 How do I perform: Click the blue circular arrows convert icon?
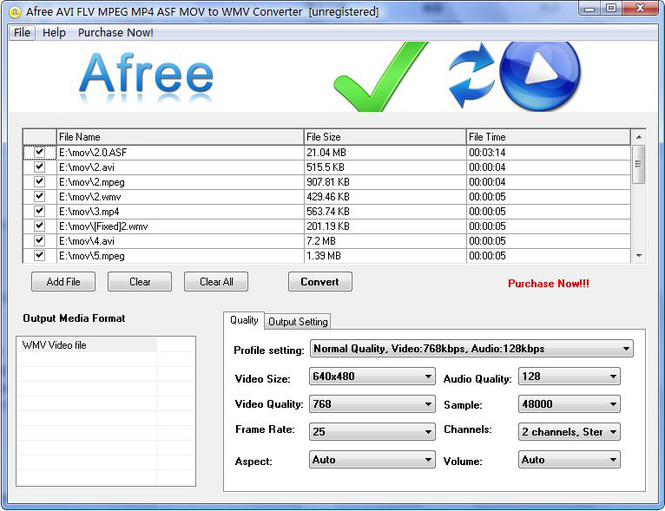tap(472, 75)
